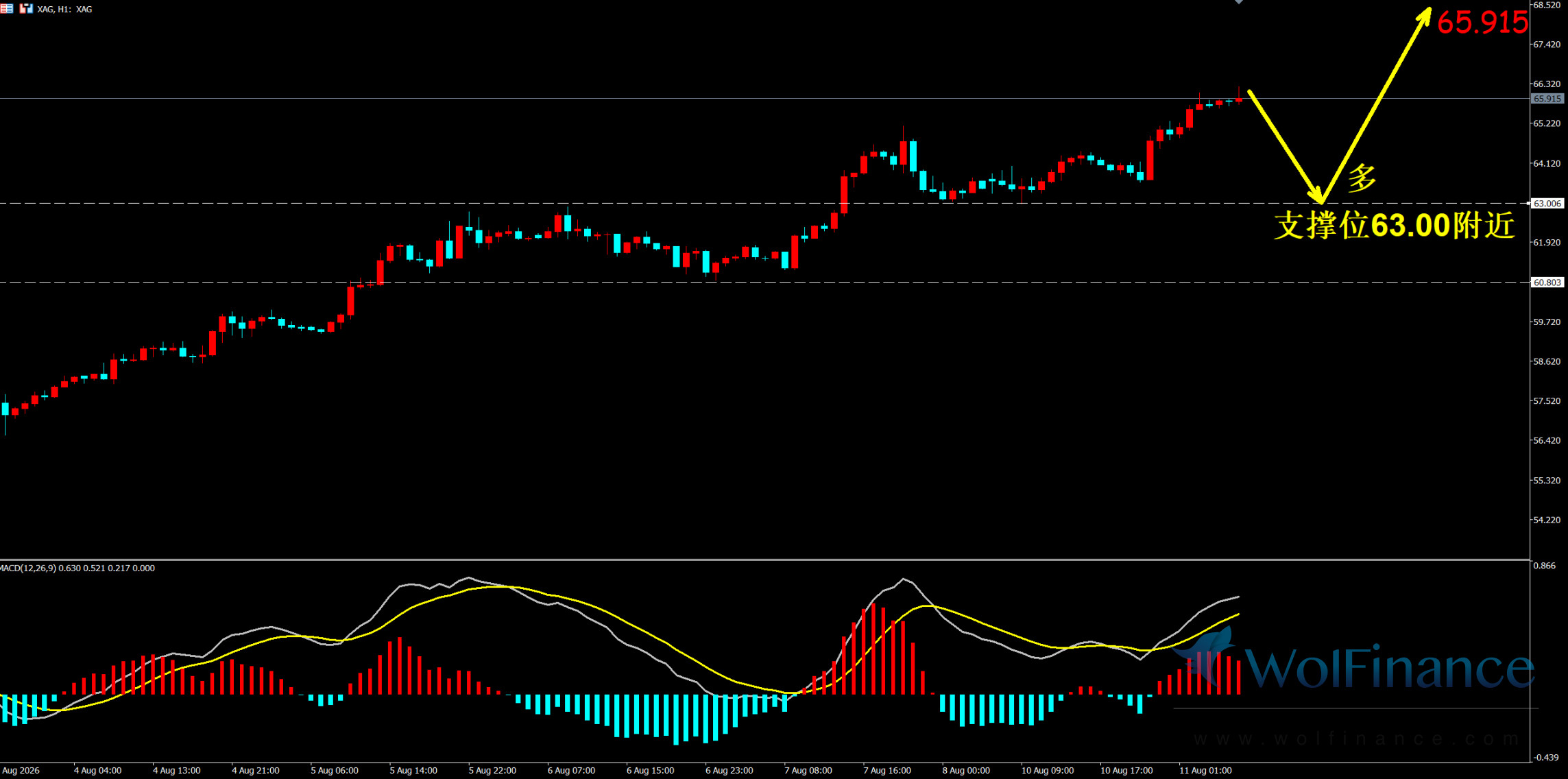Click the -0.439 MACD scale value

coord(1545,758)
